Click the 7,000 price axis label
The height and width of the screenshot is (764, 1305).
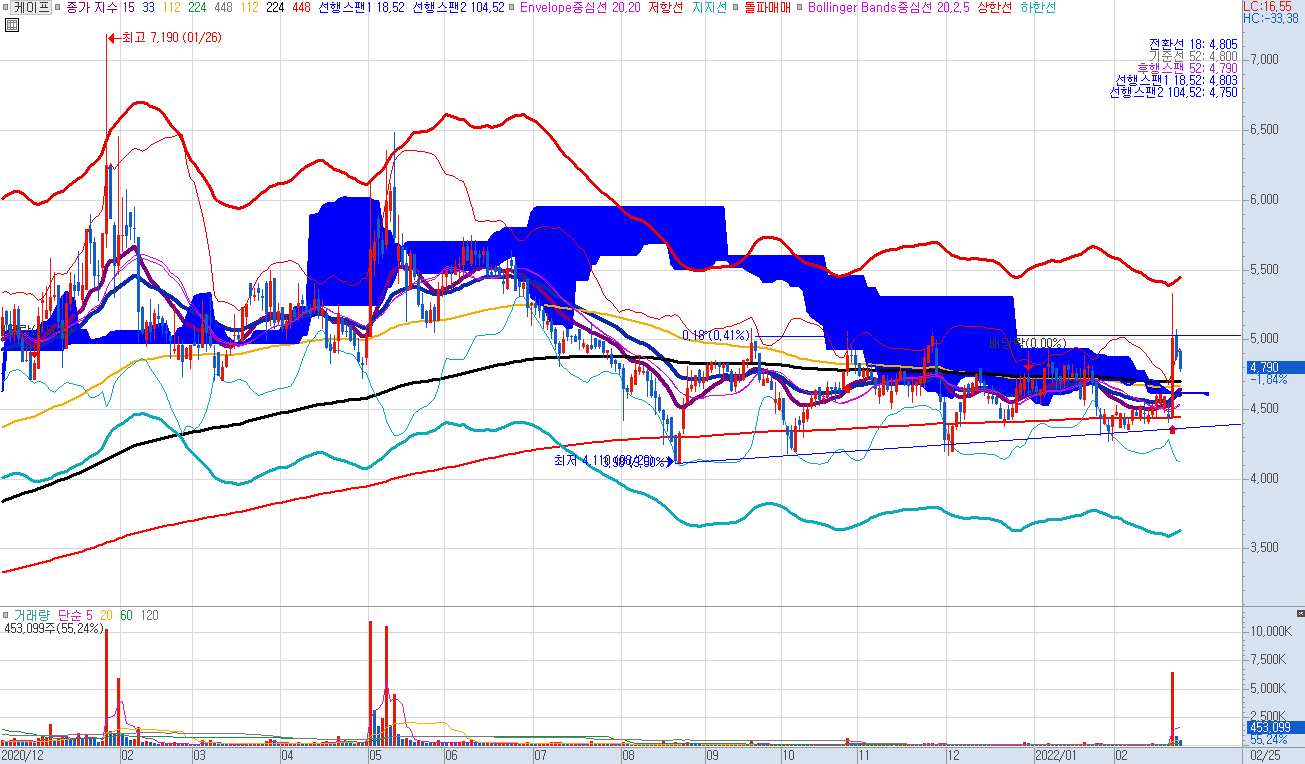tap(1265, 60)
